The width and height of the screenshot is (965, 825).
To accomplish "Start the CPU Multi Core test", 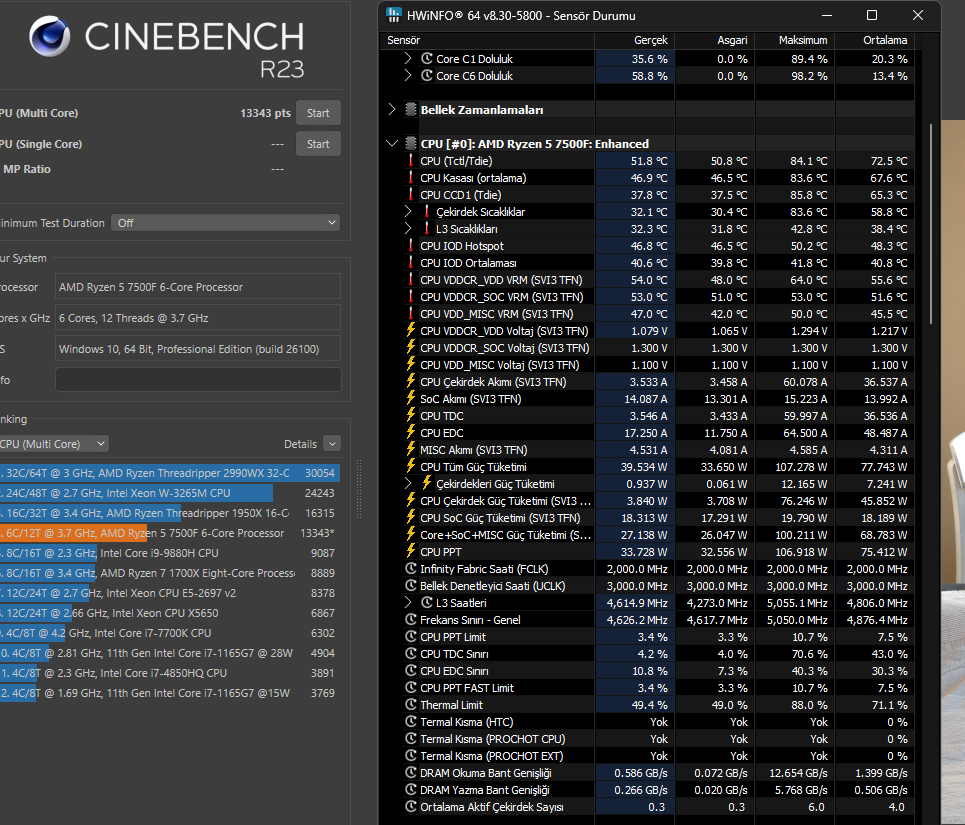I will (x=318, y=113).
